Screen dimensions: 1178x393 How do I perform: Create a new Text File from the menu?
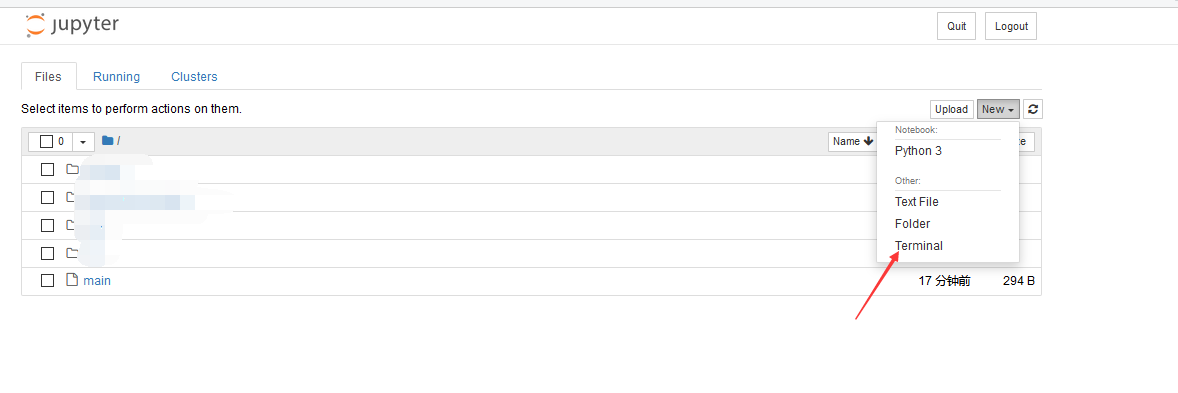[917, 201]
